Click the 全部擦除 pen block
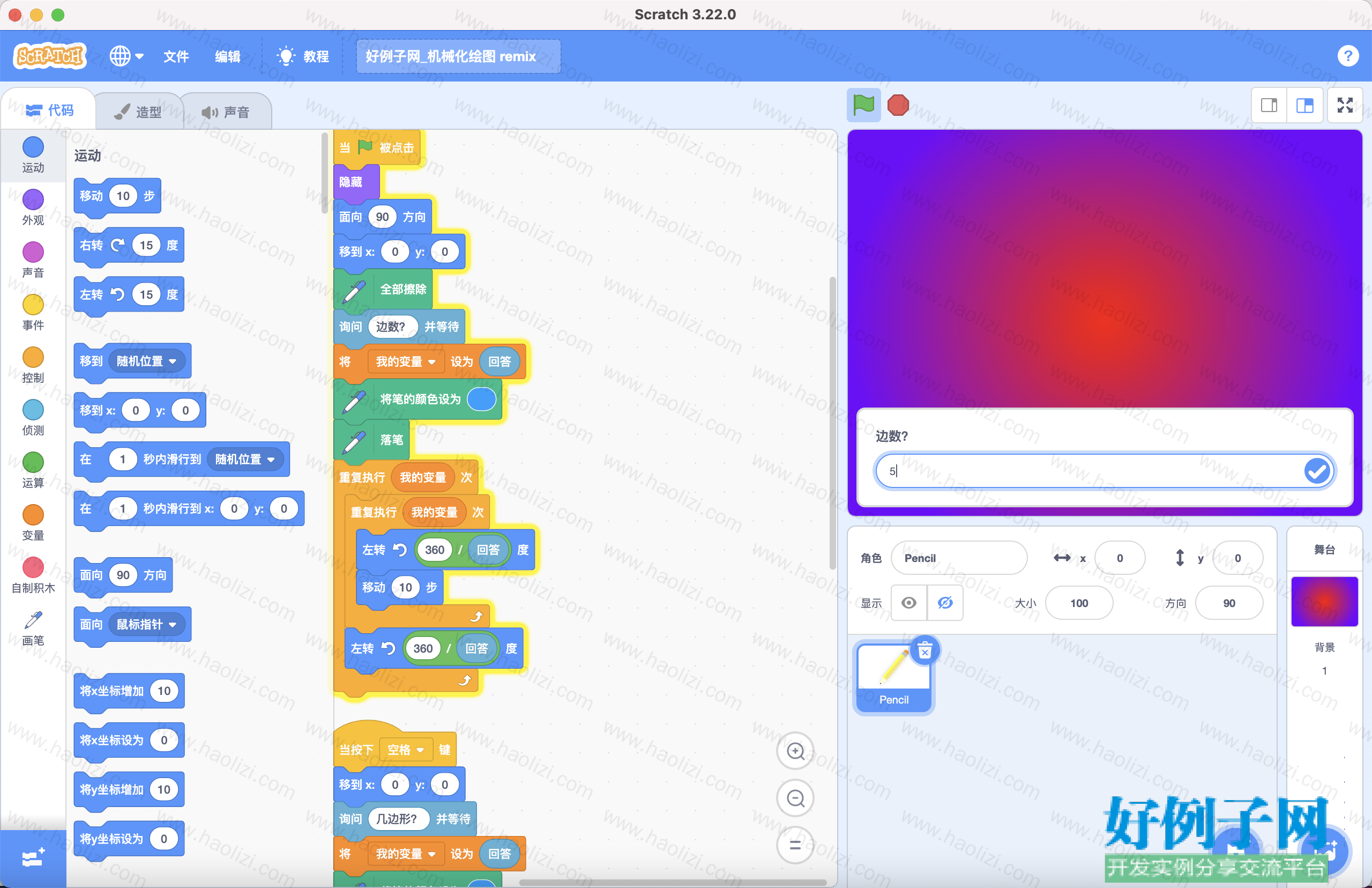 point(383,289)
